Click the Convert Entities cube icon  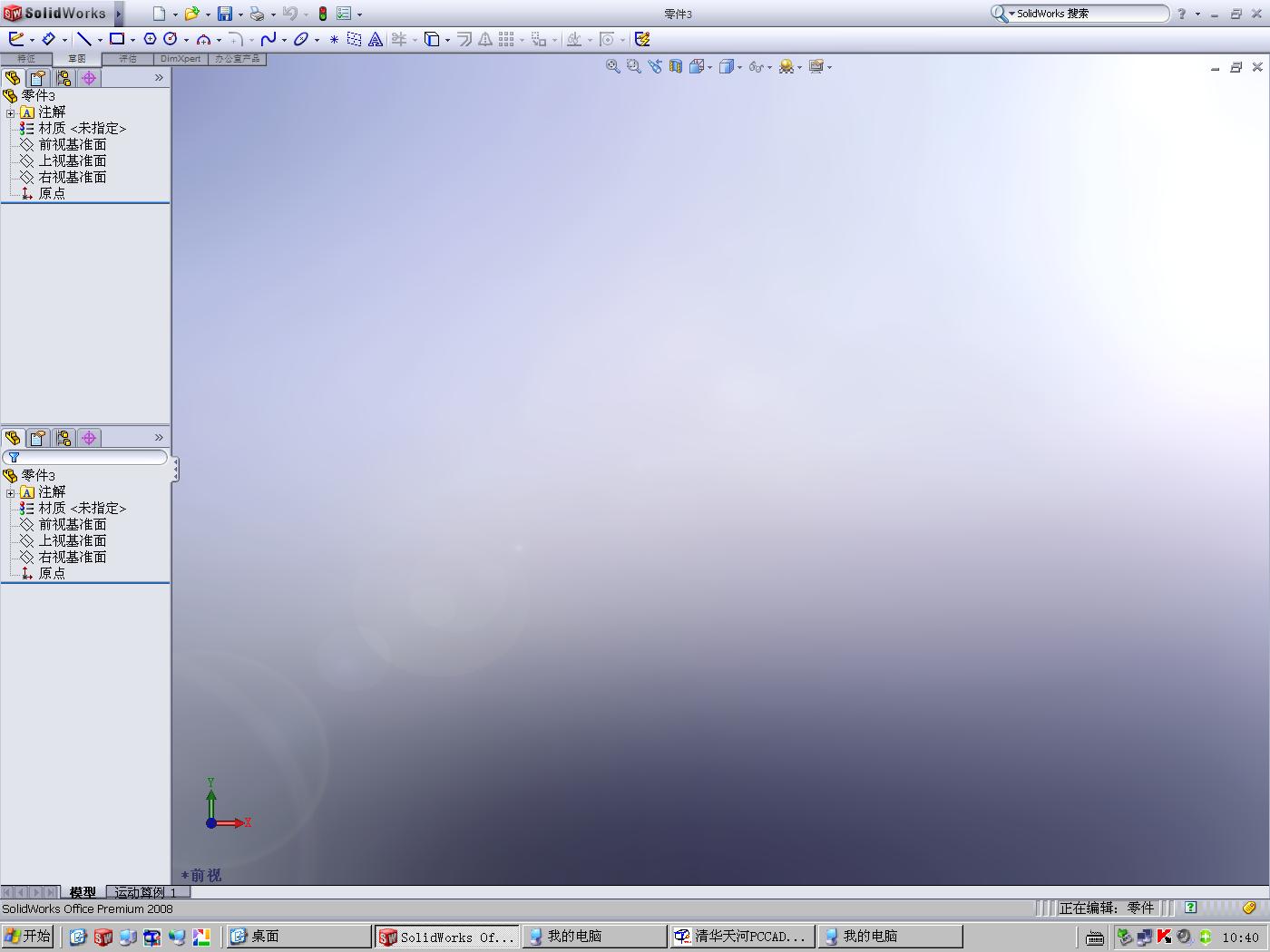[x=432, y=39]
